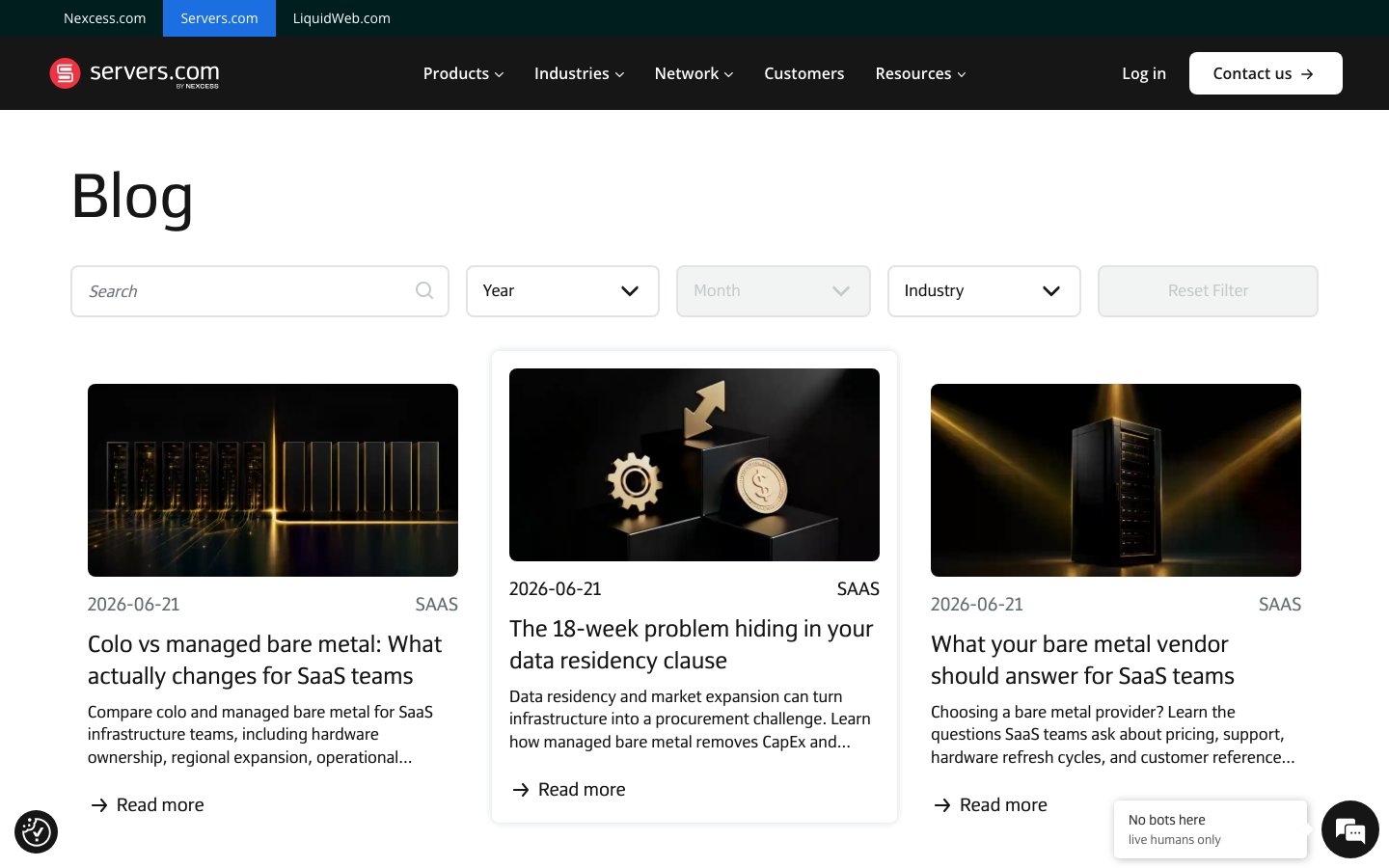Switch to the Nexcess.com tab
The width and height of the screenshot is (1389, 868).
pyautogui.click(x=104, y=18)
